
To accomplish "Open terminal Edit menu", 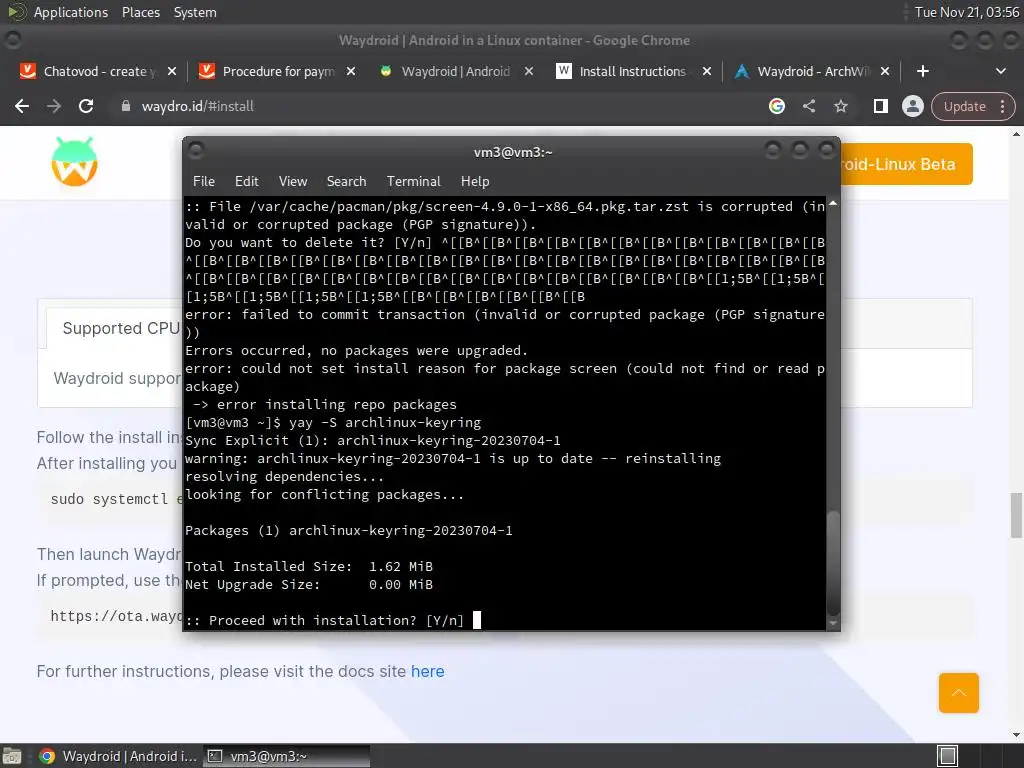I will tap(247, 182).
